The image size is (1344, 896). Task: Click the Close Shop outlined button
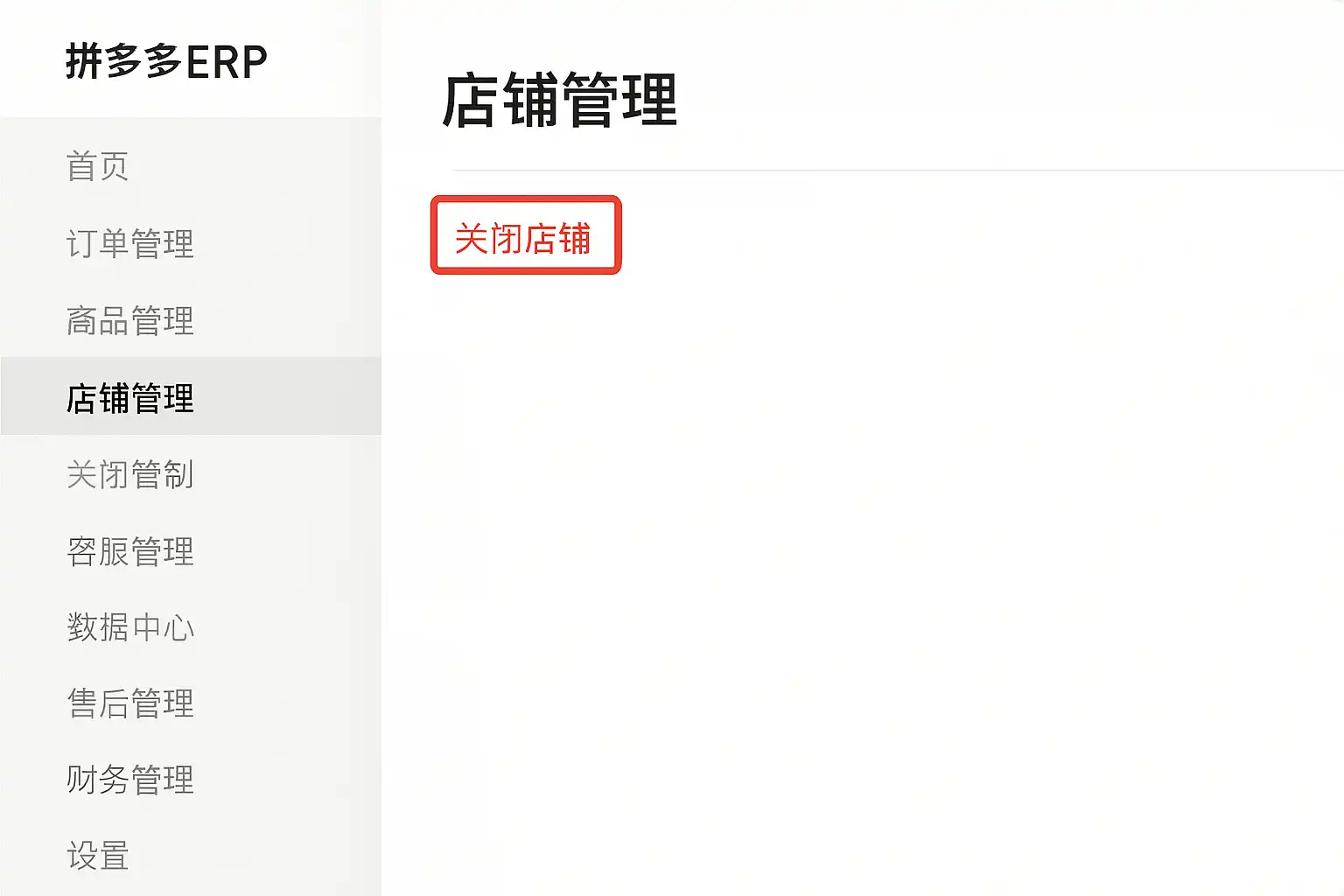(526, 235)
